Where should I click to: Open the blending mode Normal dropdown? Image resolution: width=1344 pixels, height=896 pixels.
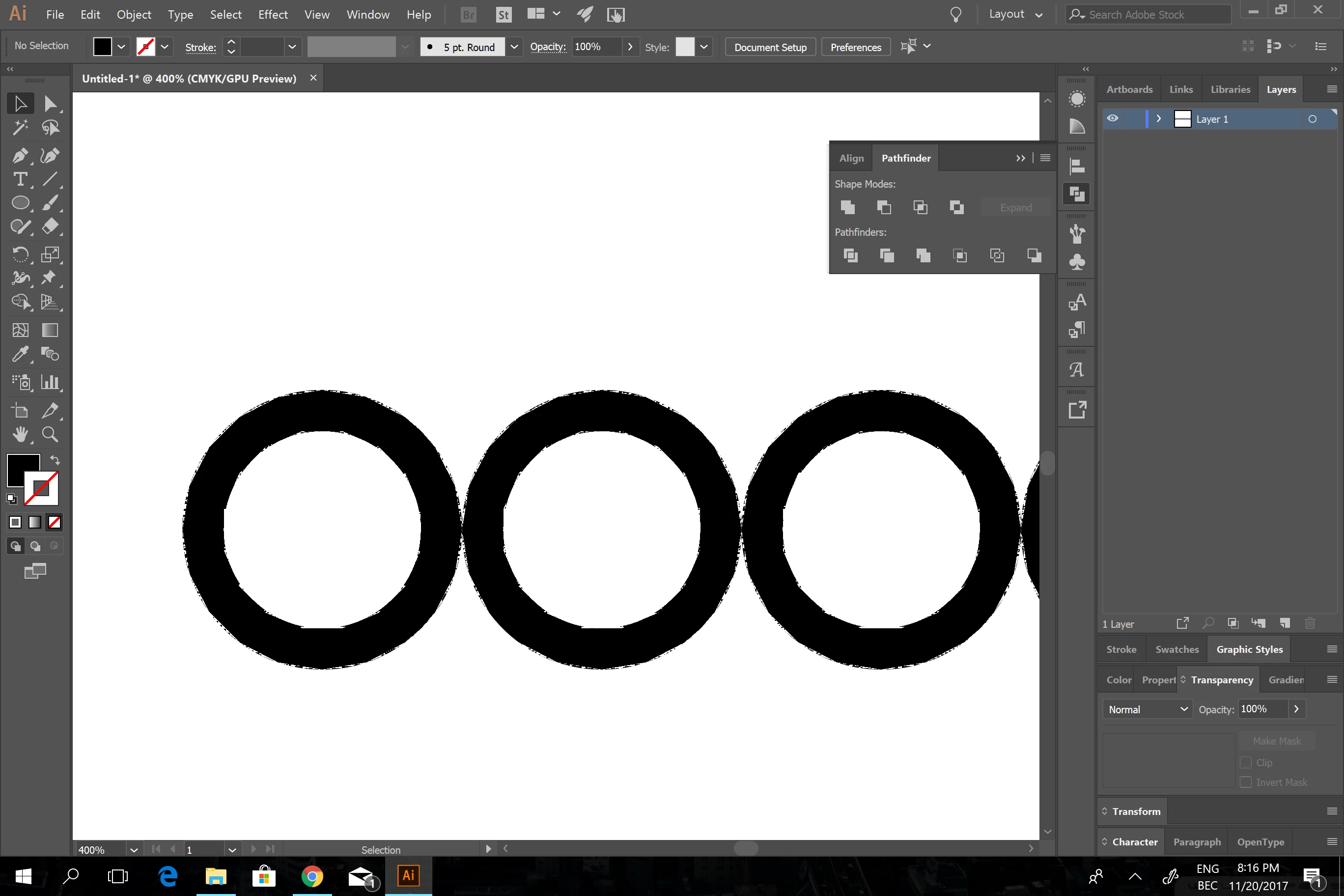click(1147, 709)
